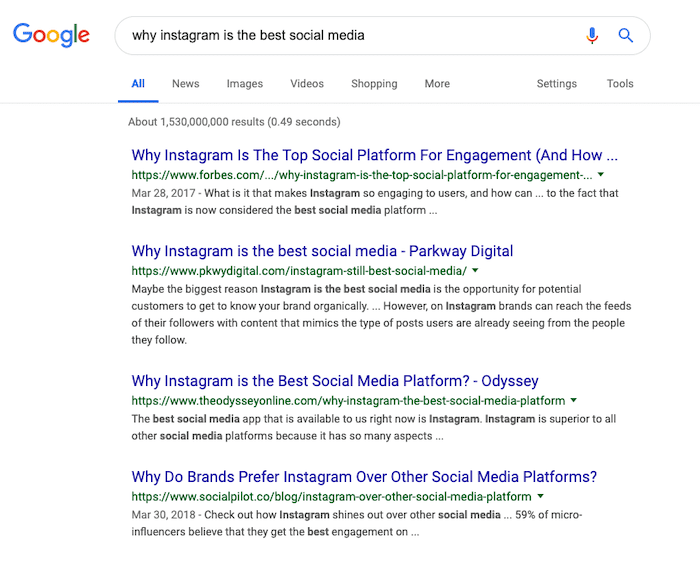Click the forbes.com green URL
700x572 pixels.
click(x=362, y=175)
